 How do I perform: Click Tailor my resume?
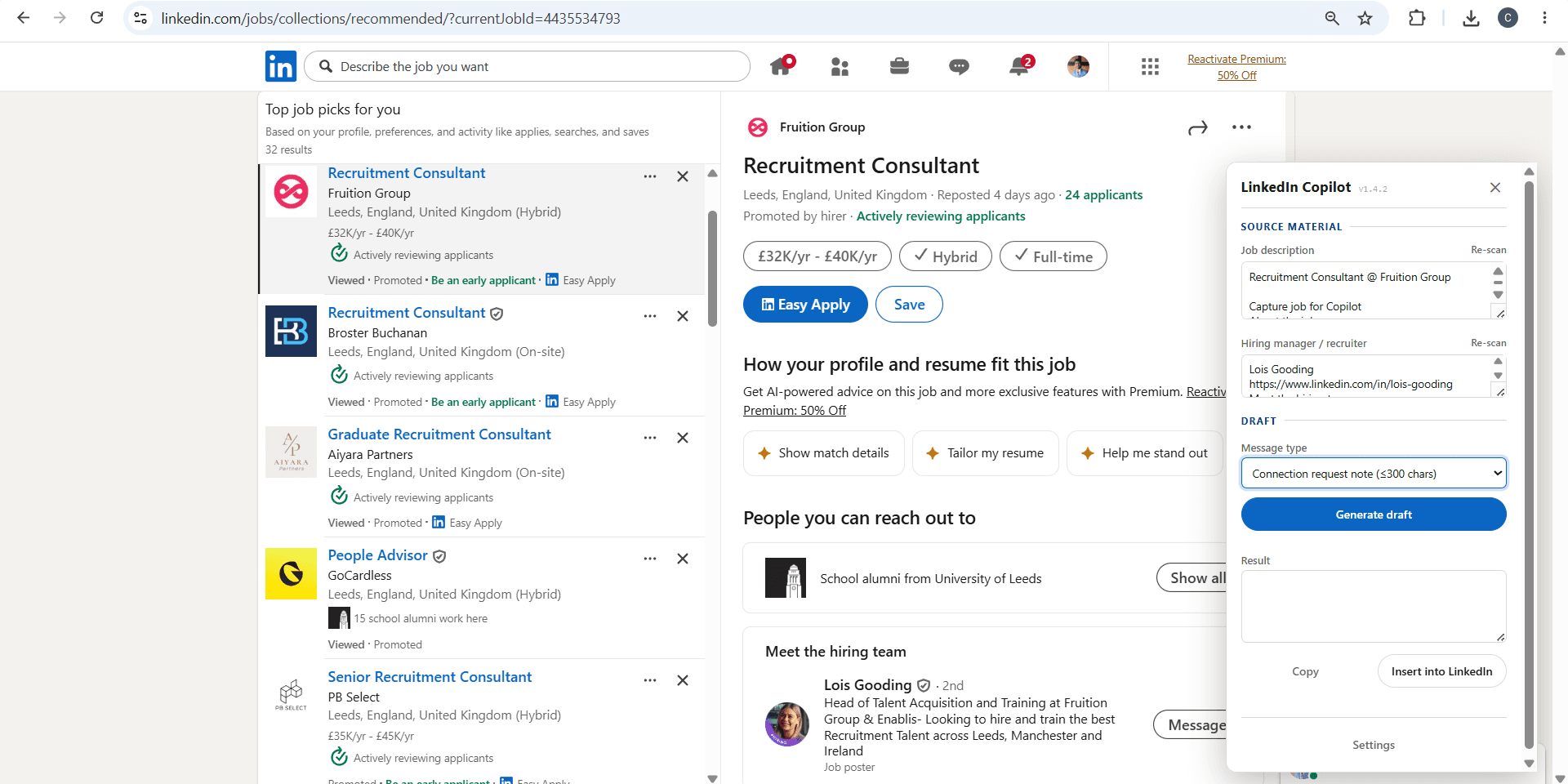[x=985, y=453]
